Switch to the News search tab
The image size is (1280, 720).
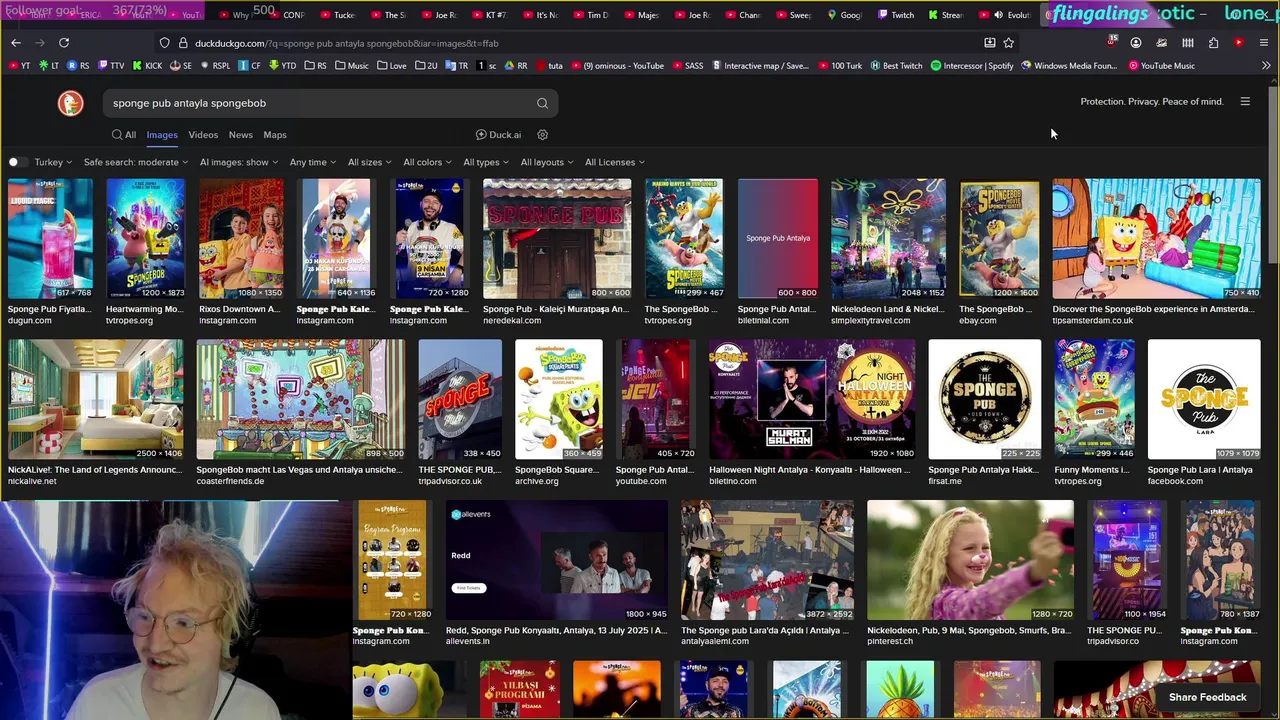pyautogui.click(x=241, y=135)
